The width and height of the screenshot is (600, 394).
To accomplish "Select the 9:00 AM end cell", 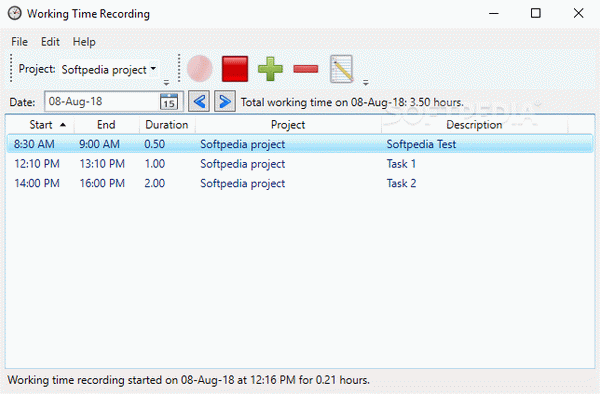I will tap(99, 144).
